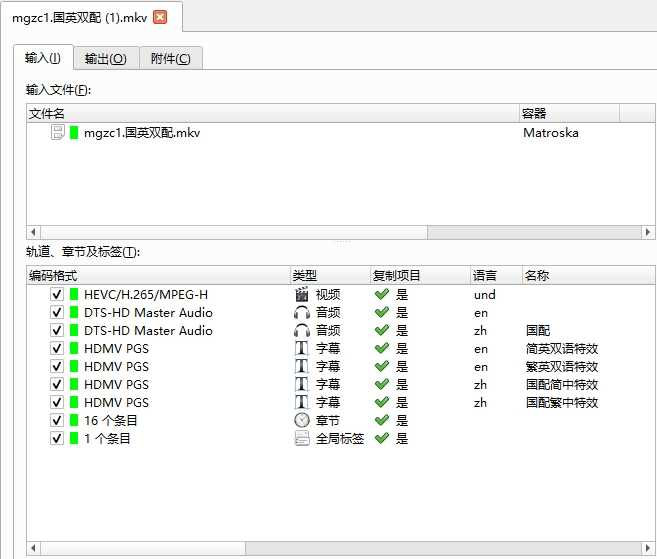Uncheck the en DTS-HD Master Audio track

point(57,312)
